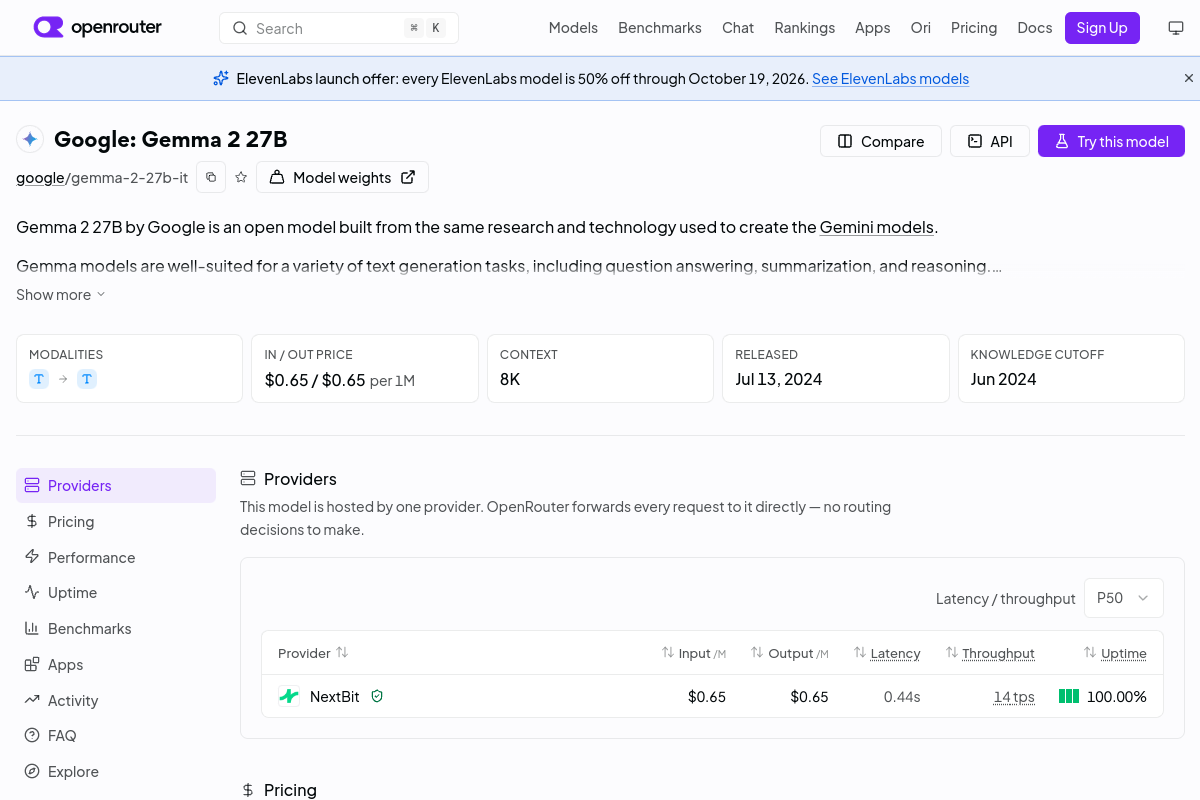The height and width of the screenshot is (800, 1200).
Task: Sort table by Output price
Action: (x=790, y=653)
